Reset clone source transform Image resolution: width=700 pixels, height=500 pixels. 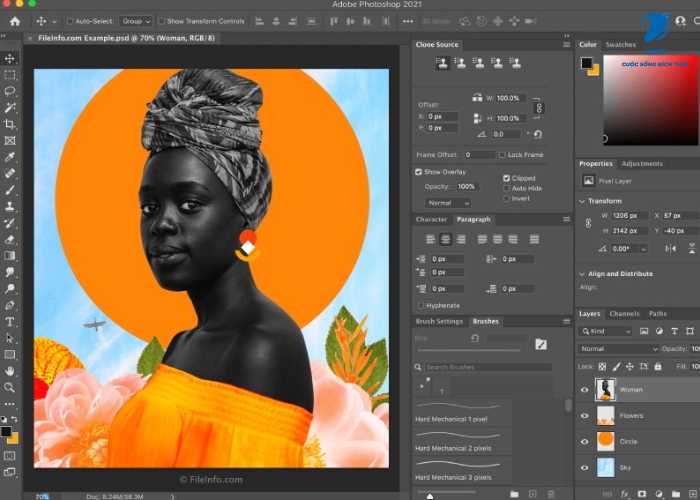tap(538, 134)
